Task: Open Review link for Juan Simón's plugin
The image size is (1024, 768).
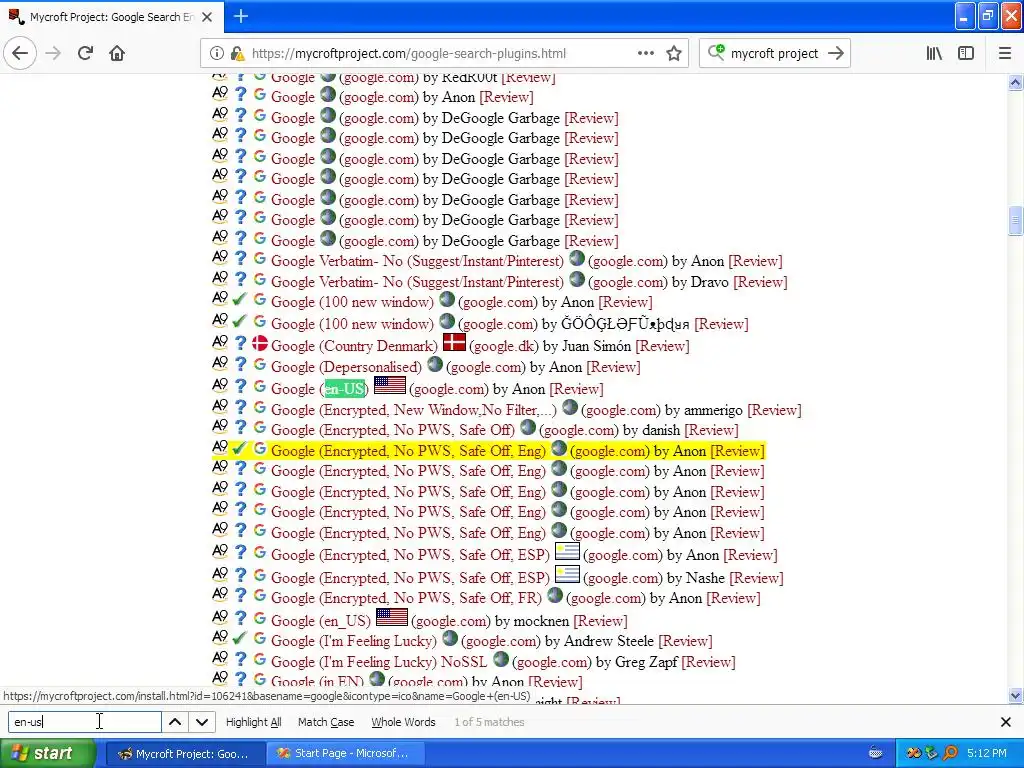Action: pyautogui.click(x=662, y=346)
